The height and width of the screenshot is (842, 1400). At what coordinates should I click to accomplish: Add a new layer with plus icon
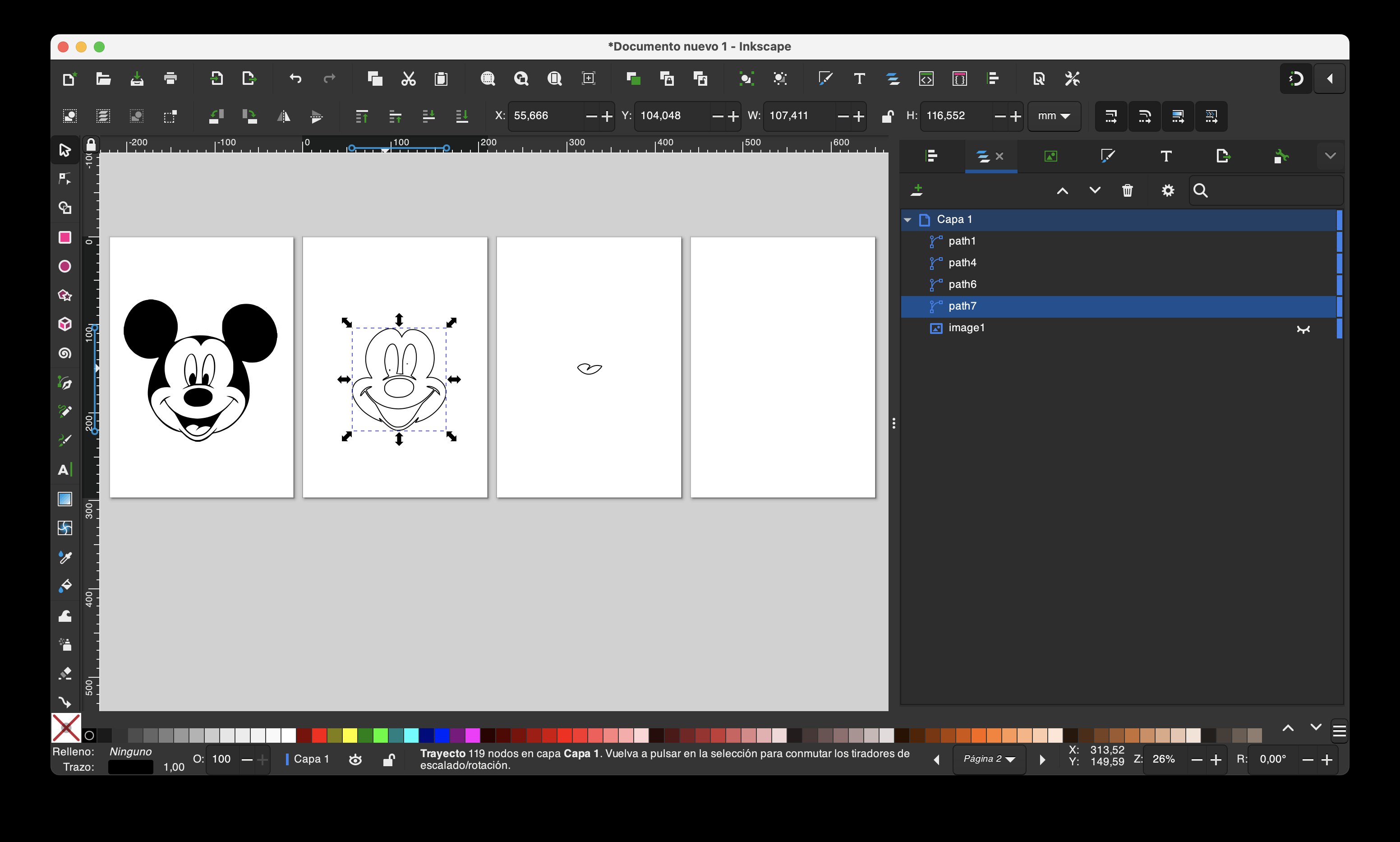(917, 190)
